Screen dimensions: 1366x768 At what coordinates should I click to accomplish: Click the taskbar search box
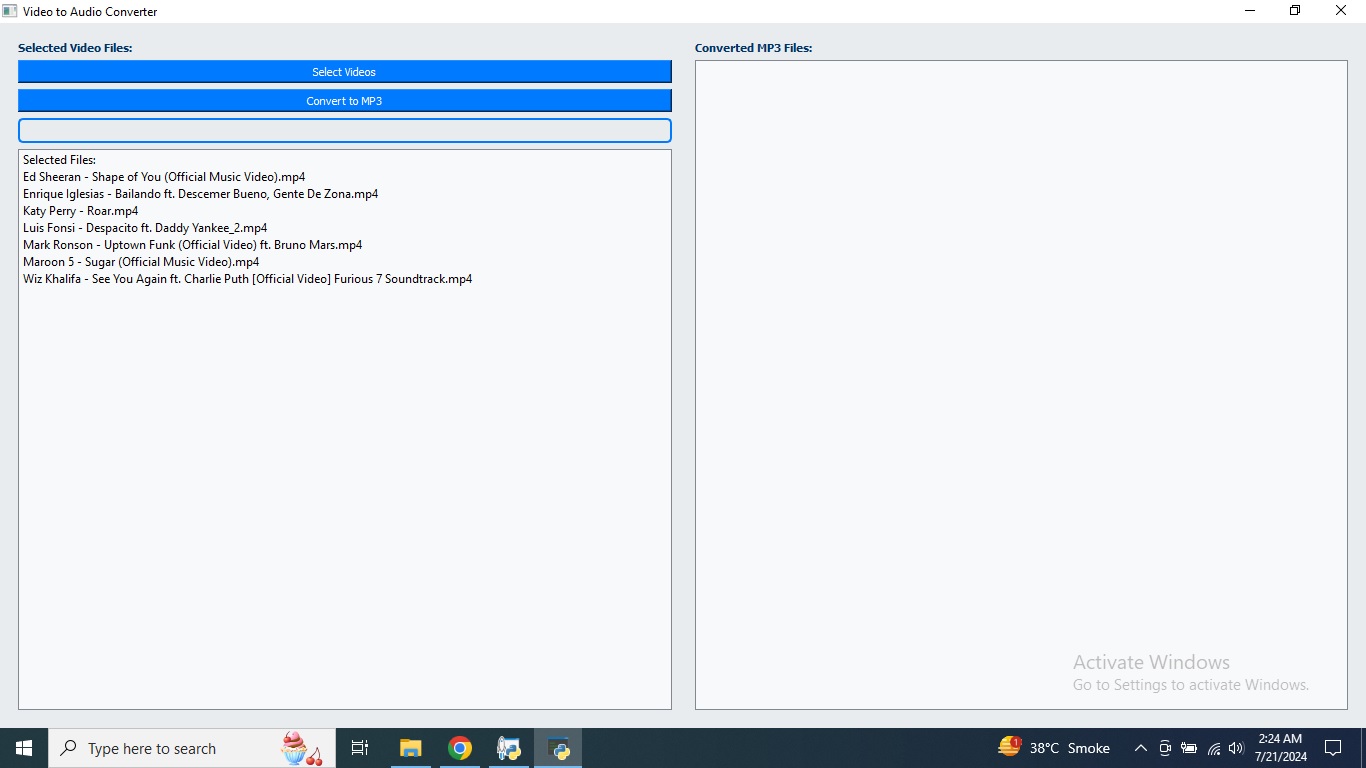click(x=192, y=748)
